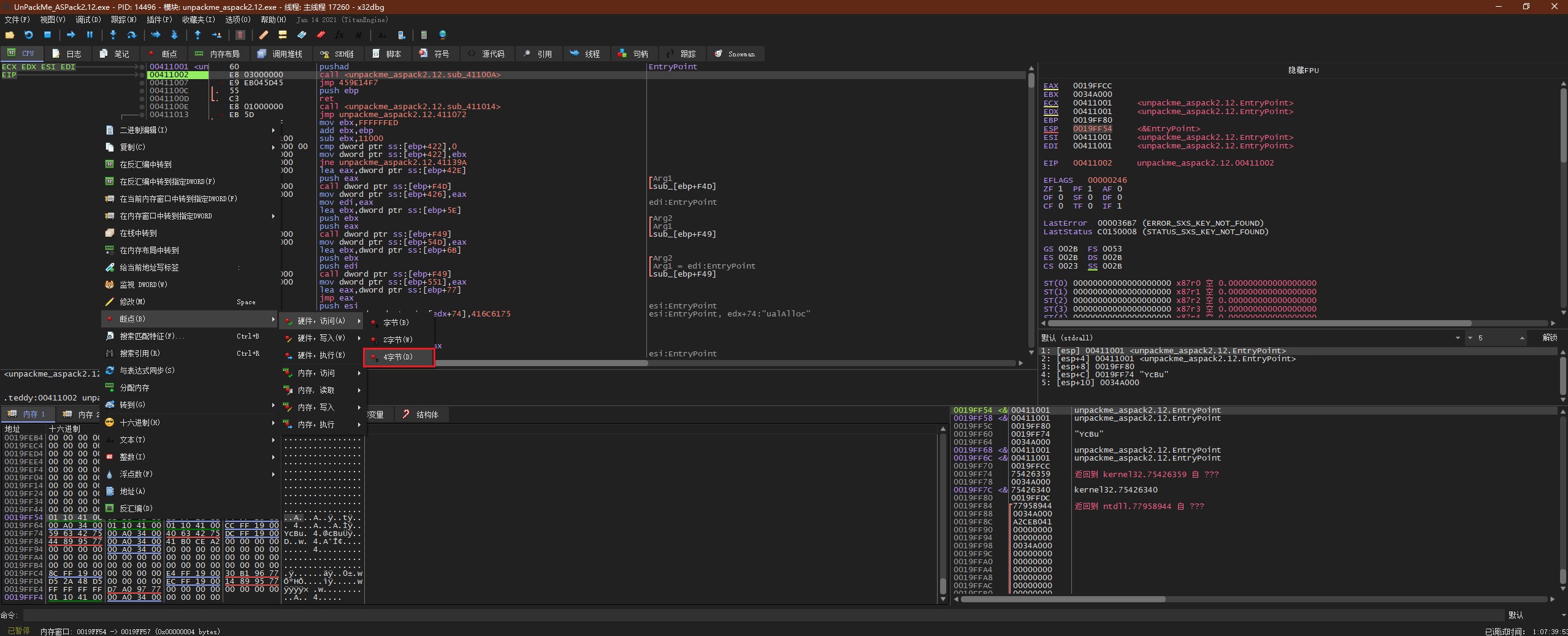The height and width of the screenshot is (636, 1568).
Task: Click the step into arrow icon
Action: (113, 35)
